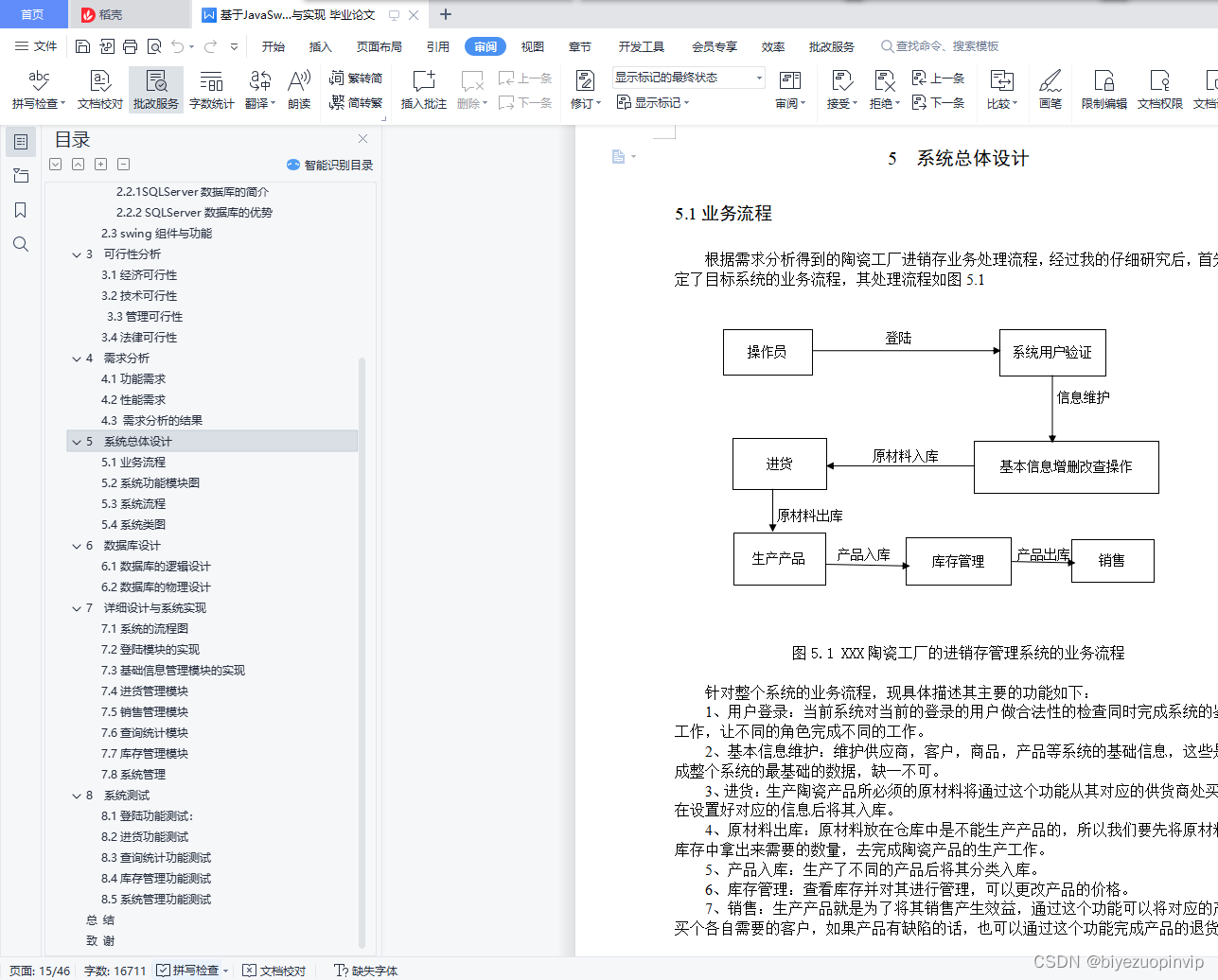
Task: Click 接受 to accept change
Action: click(x=841, y=90)
